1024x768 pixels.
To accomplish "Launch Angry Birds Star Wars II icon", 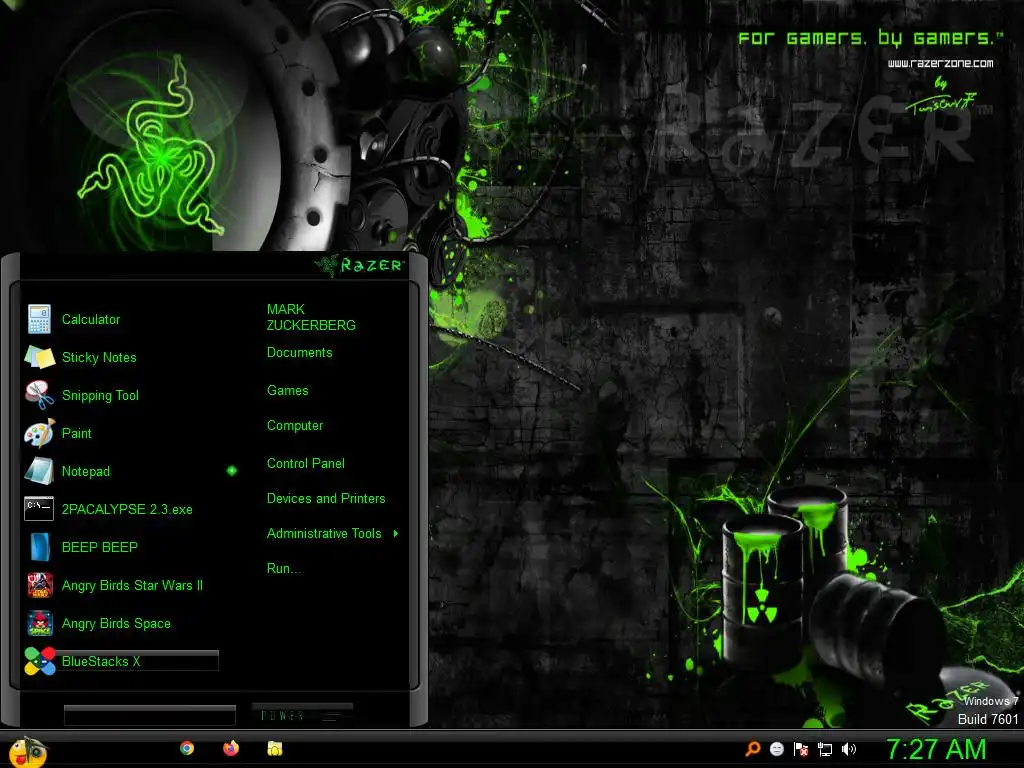I will click(40, 585).
